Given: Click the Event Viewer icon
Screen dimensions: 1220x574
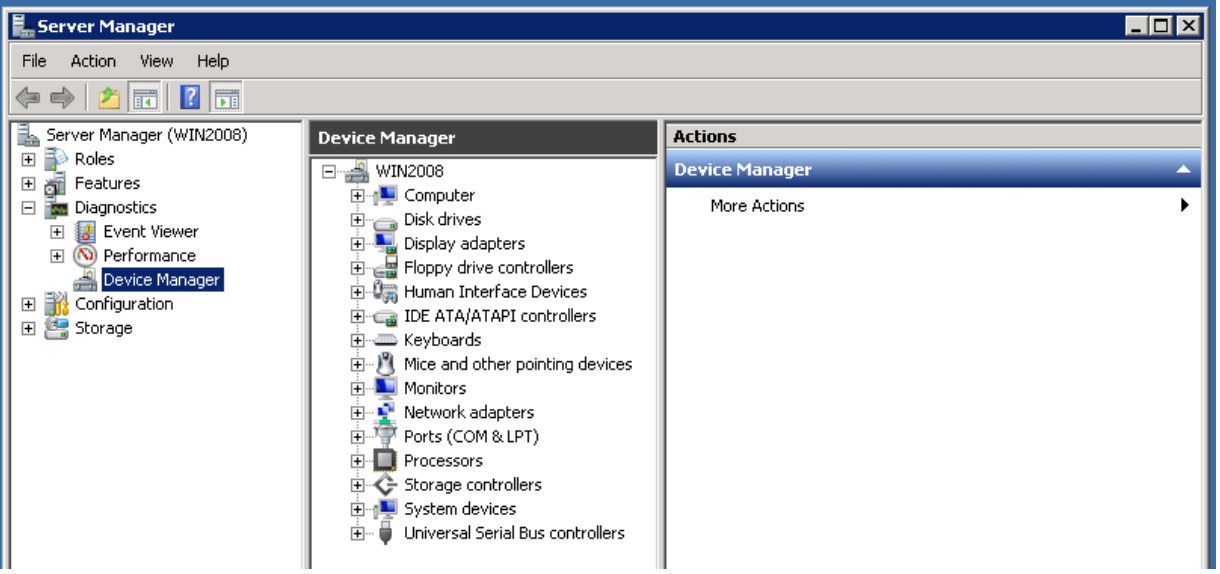Looking at the screenshot, I should point(86,231).
